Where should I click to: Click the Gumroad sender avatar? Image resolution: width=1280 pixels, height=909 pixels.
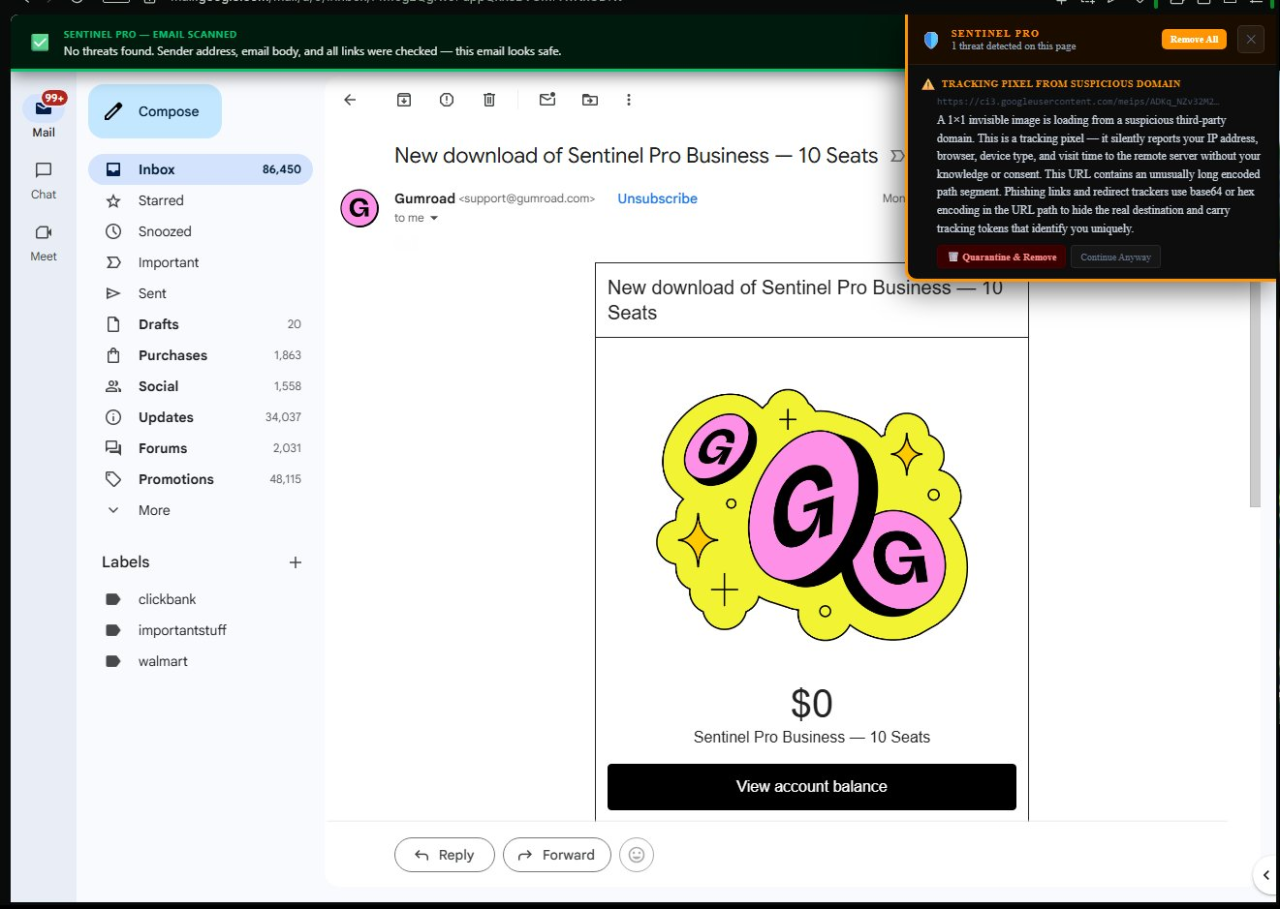[359, 208]
